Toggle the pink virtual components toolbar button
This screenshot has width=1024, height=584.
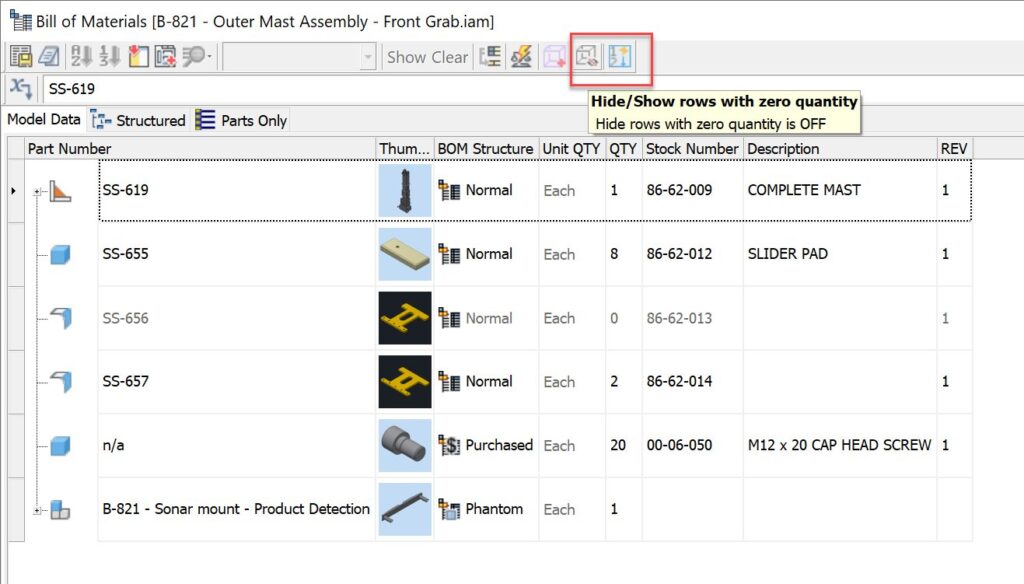pos(554,57)
